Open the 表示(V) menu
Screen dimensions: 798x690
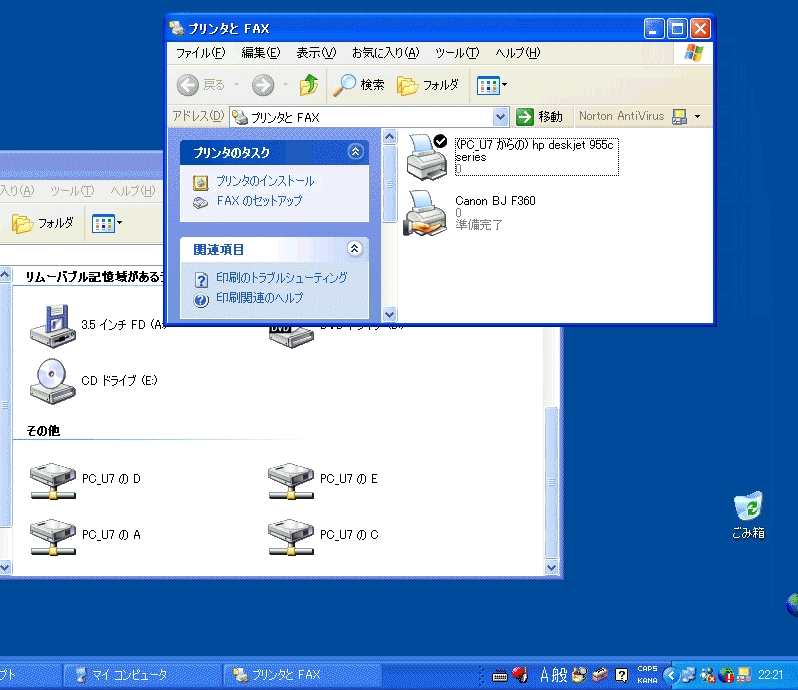pos(317,53)
